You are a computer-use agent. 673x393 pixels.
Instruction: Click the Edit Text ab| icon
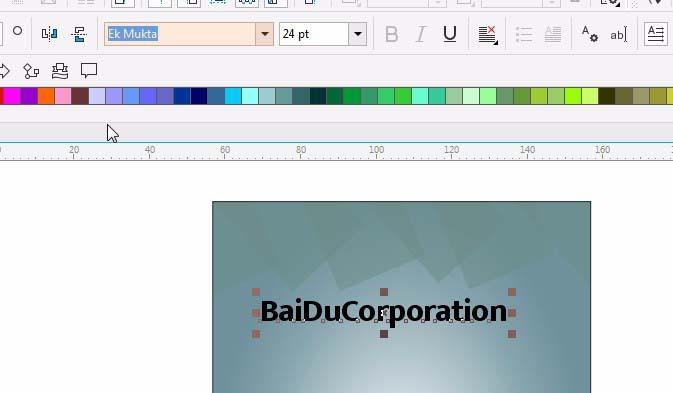618,34
